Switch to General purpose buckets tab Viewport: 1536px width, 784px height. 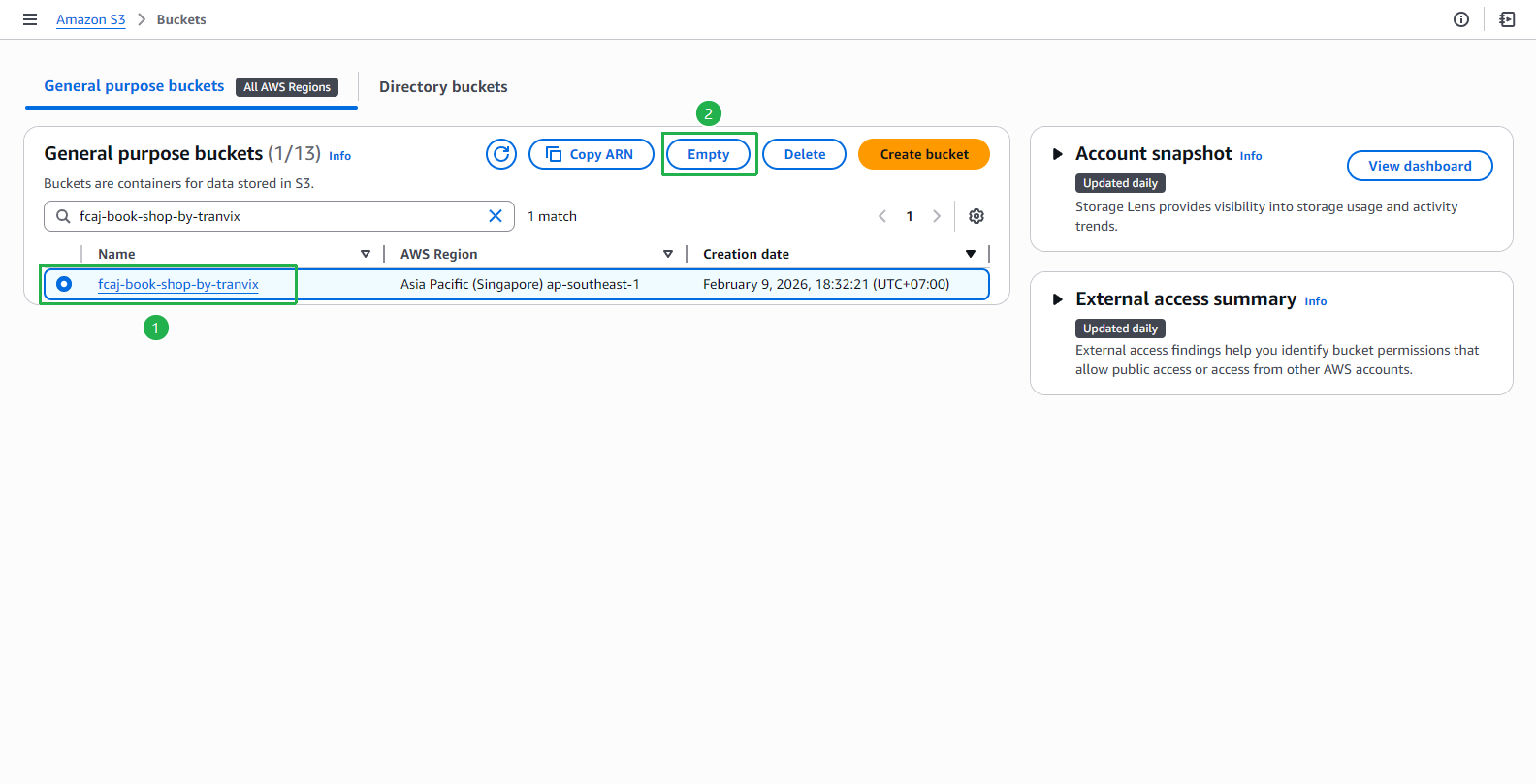point(134,86)
